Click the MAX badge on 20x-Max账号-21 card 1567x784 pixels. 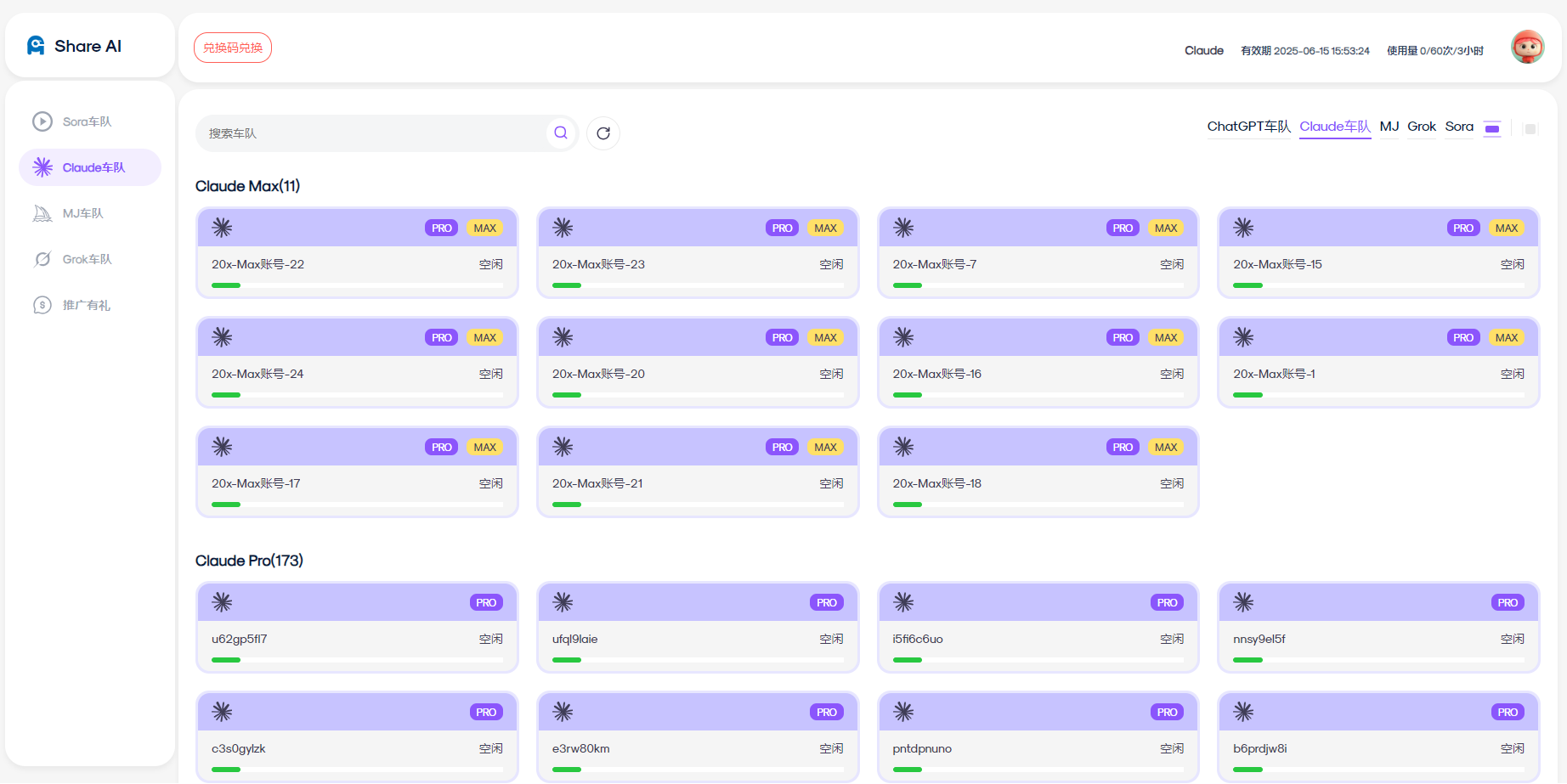tap(825, 447)
